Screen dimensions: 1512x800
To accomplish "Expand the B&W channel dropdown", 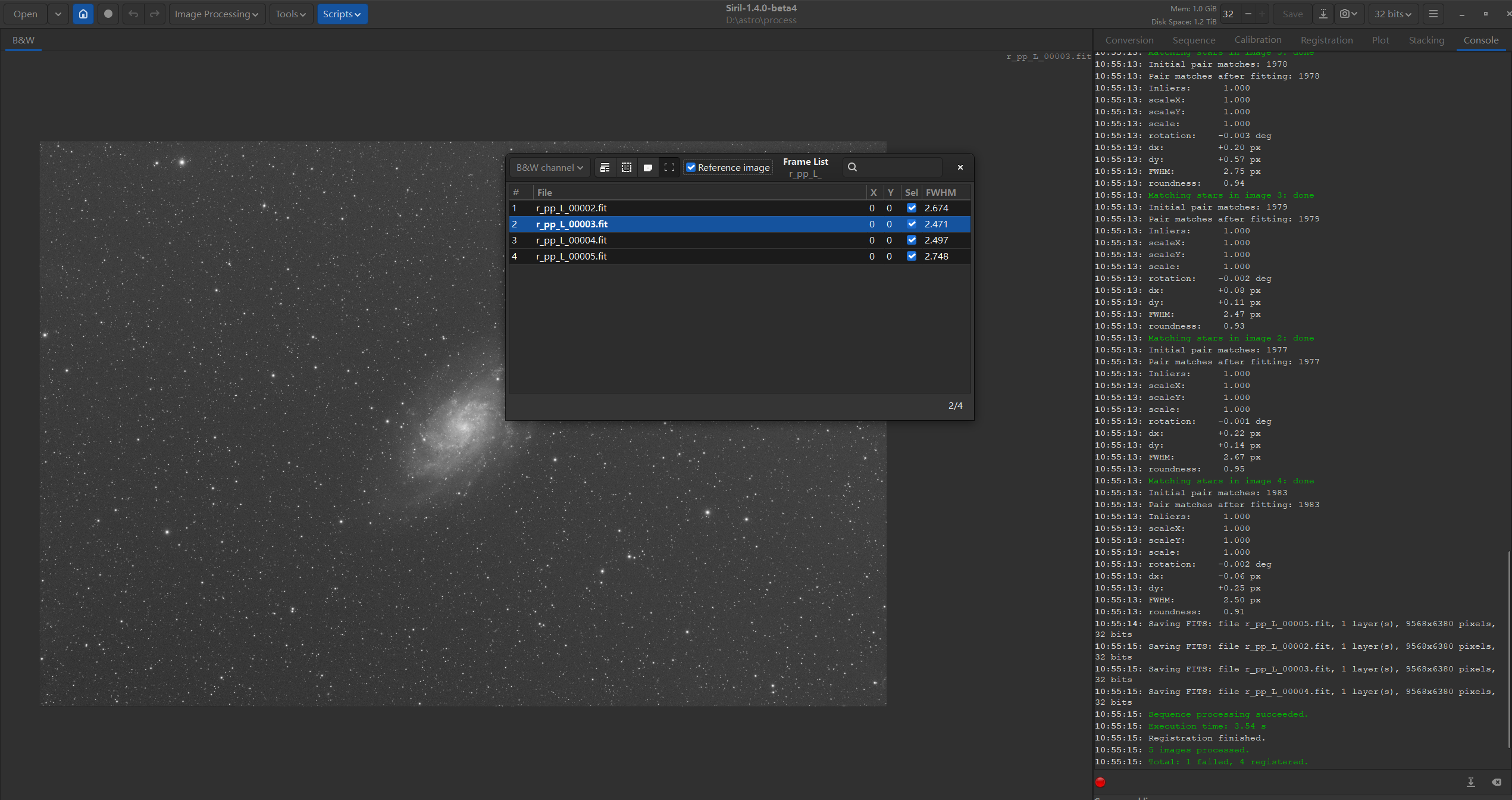I will [549, 168].
